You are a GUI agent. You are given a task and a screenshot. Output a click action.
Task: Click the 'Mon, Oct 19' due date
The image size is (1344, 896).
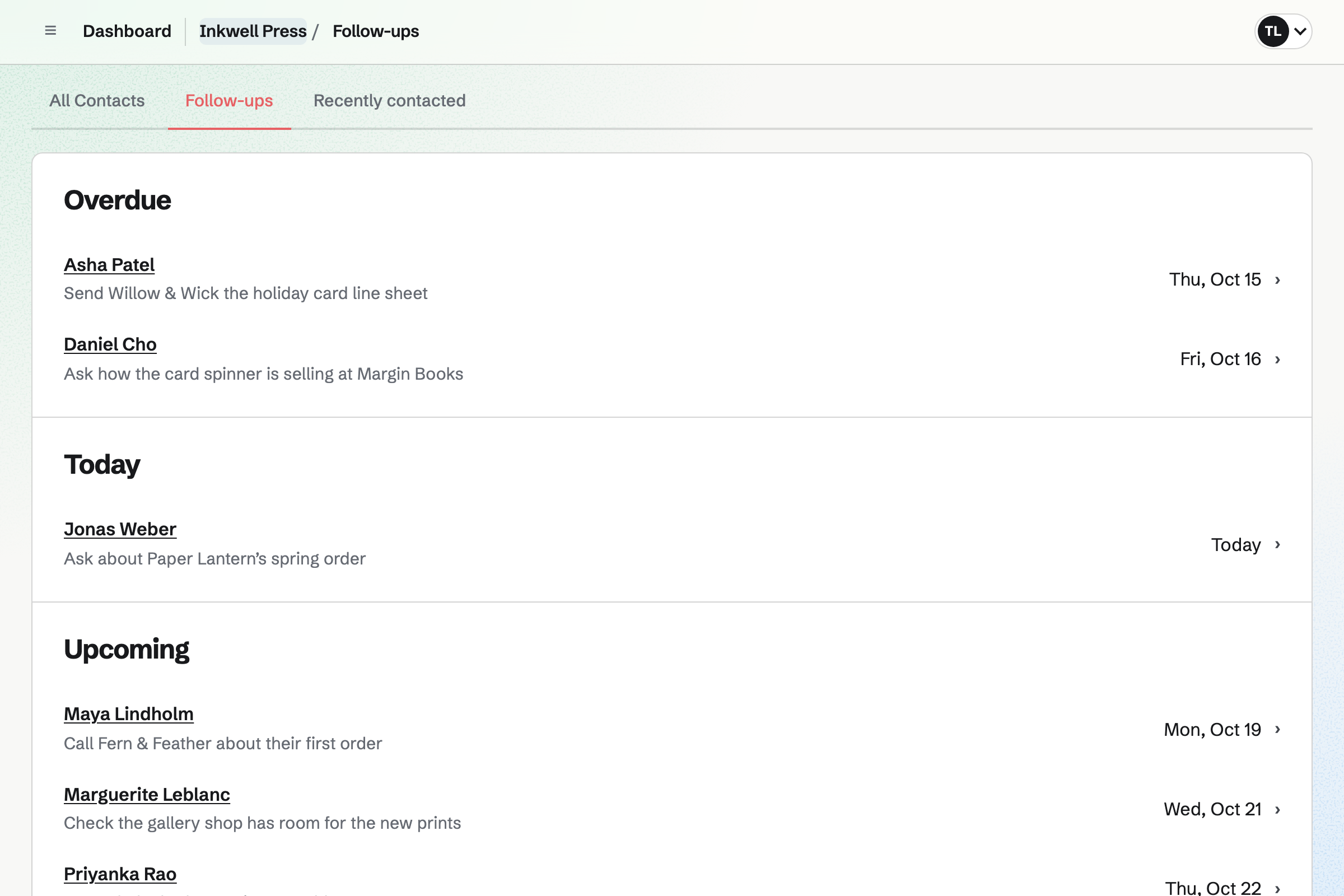1212,730
